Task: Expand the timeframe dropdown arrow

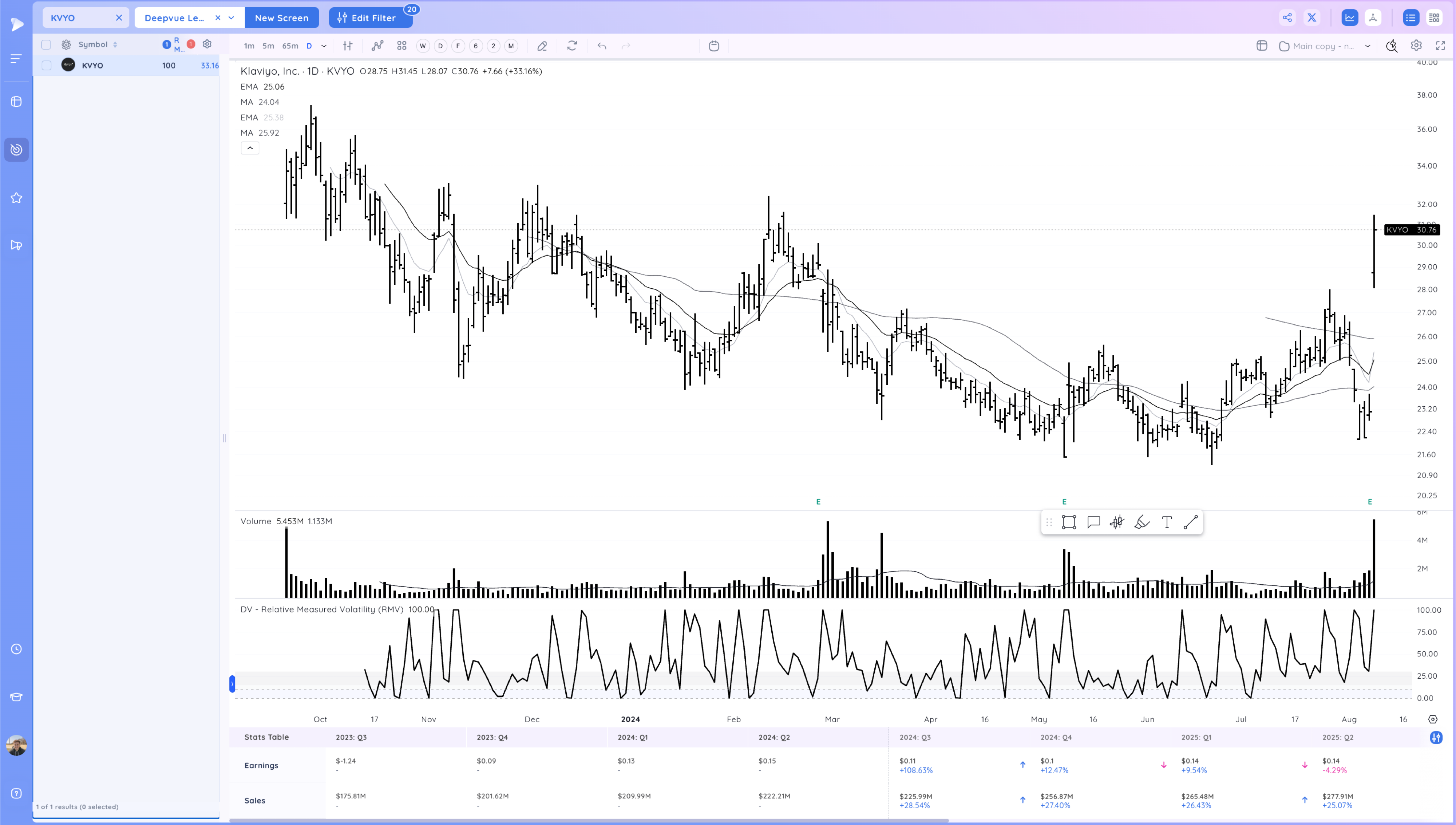Action: [x=323, y=46]
